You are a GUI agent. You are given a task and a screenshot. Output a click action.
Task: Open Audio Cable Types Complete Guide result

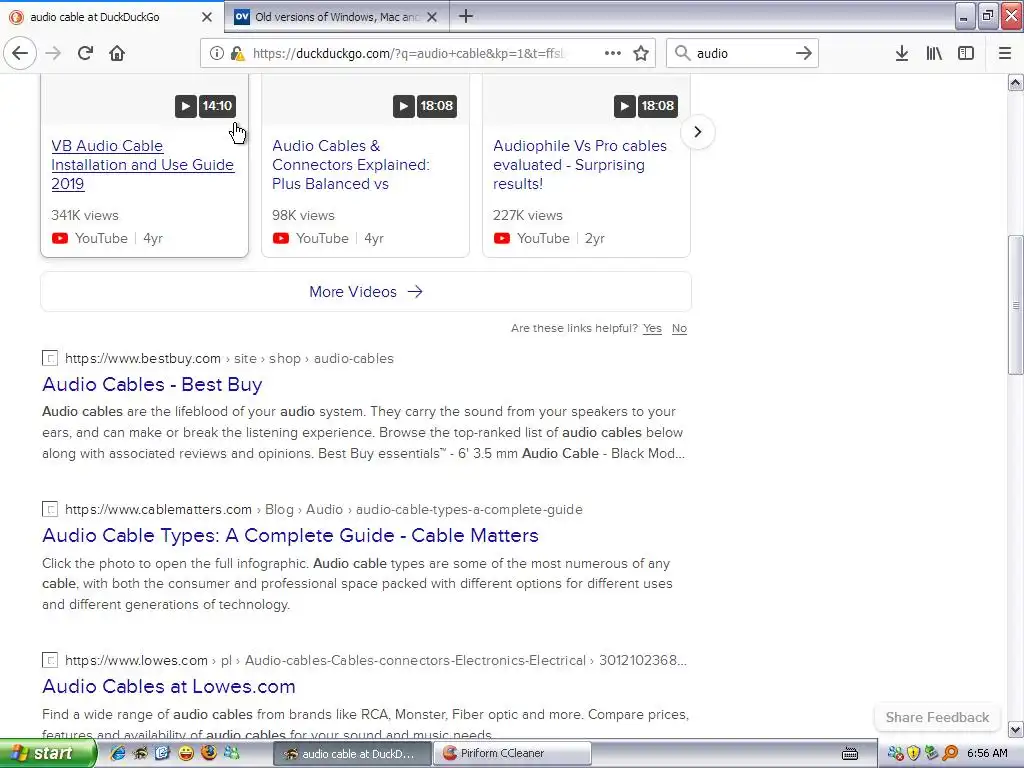pyautogui.click(x=291, y=536)
